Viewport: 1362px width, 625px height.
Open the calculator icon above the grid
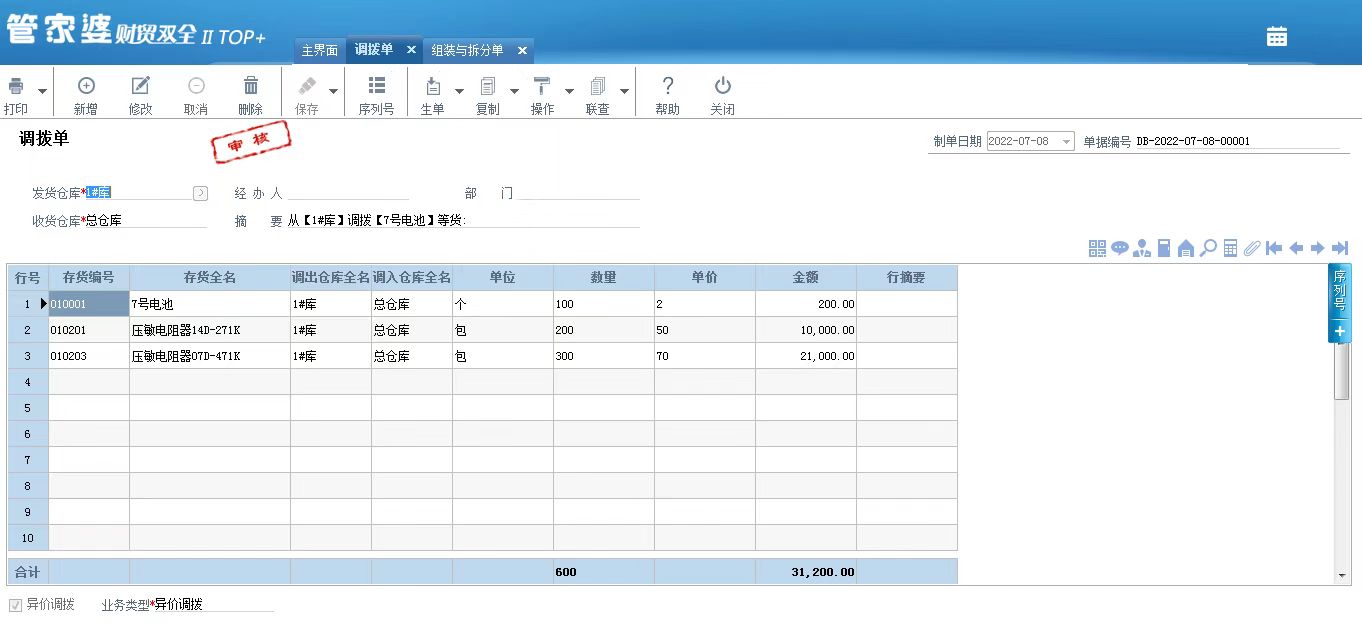click(1230, 248)
